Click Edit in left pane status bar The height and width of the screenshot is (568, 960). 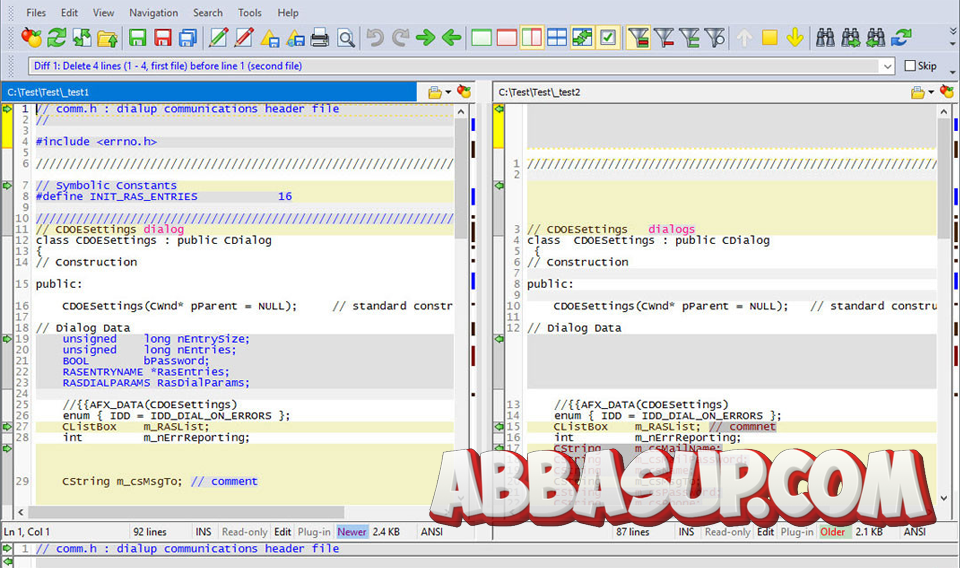tap(282, 532)
